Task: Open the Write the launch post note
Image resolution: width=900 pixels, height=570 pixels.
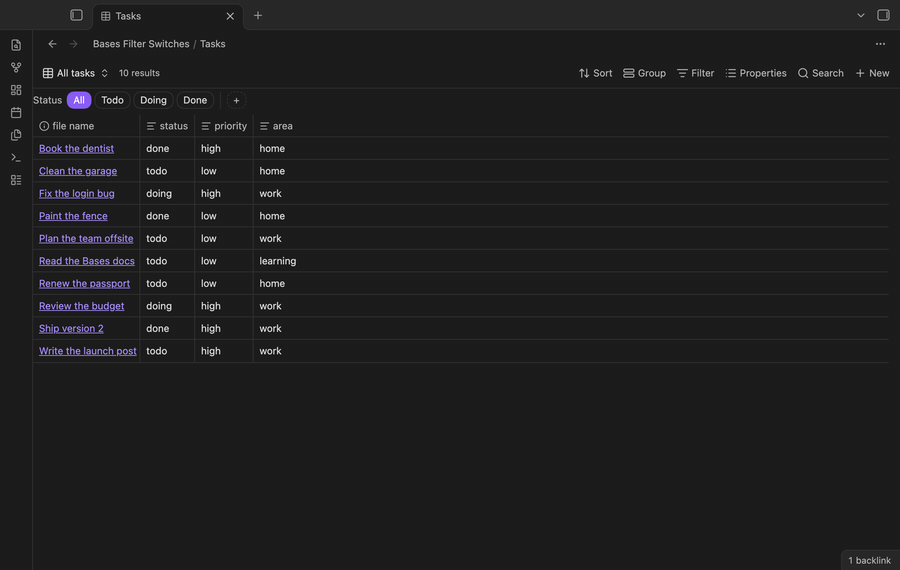Action: coord(88,351)
